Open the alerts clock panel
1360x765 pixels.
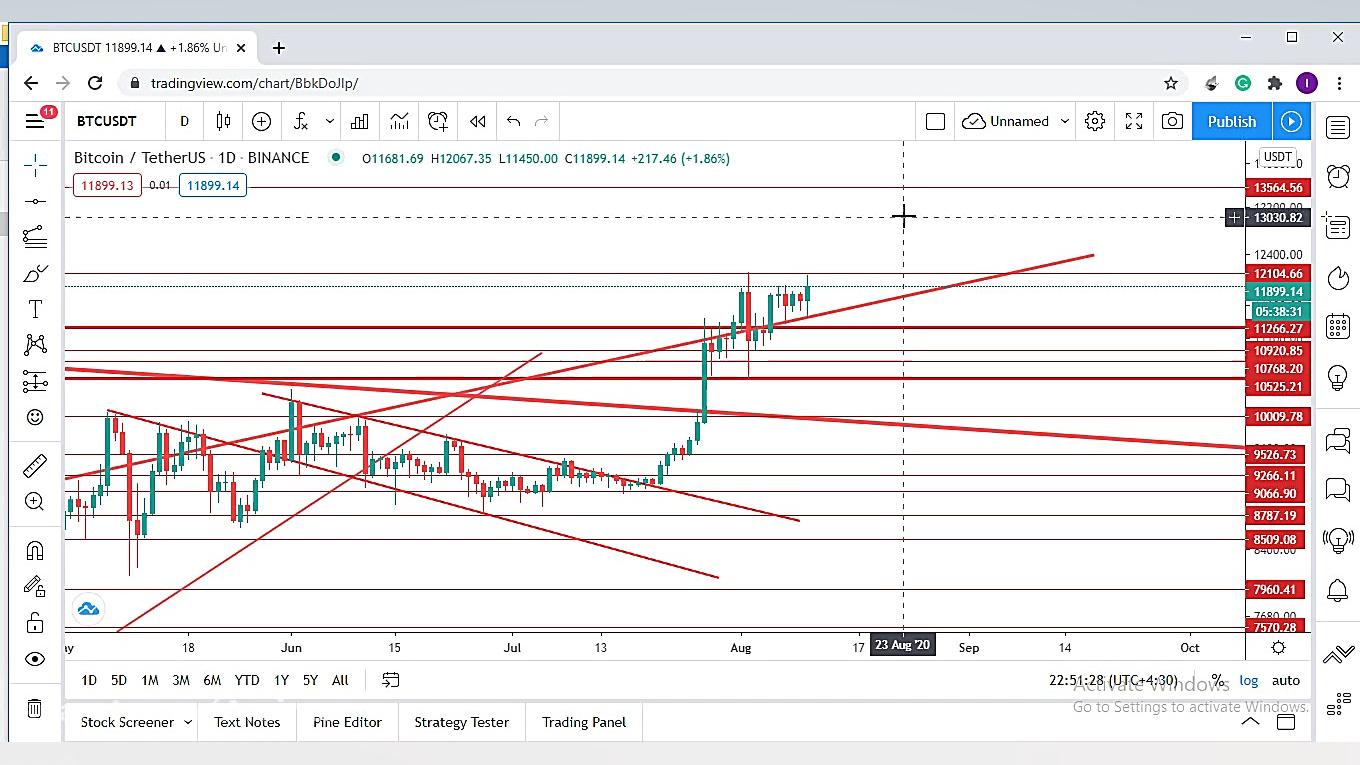pos(1338,177)
